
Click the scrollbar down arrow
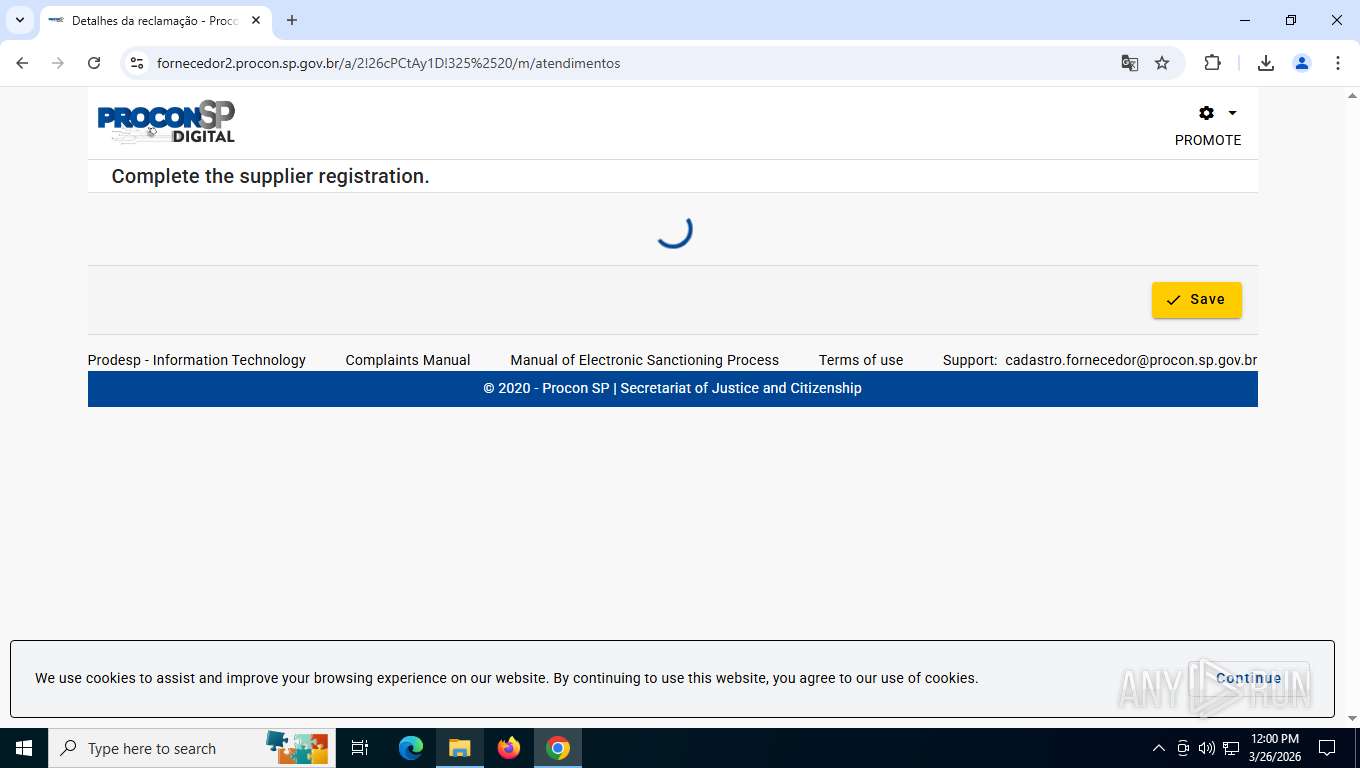(1351, 719)
